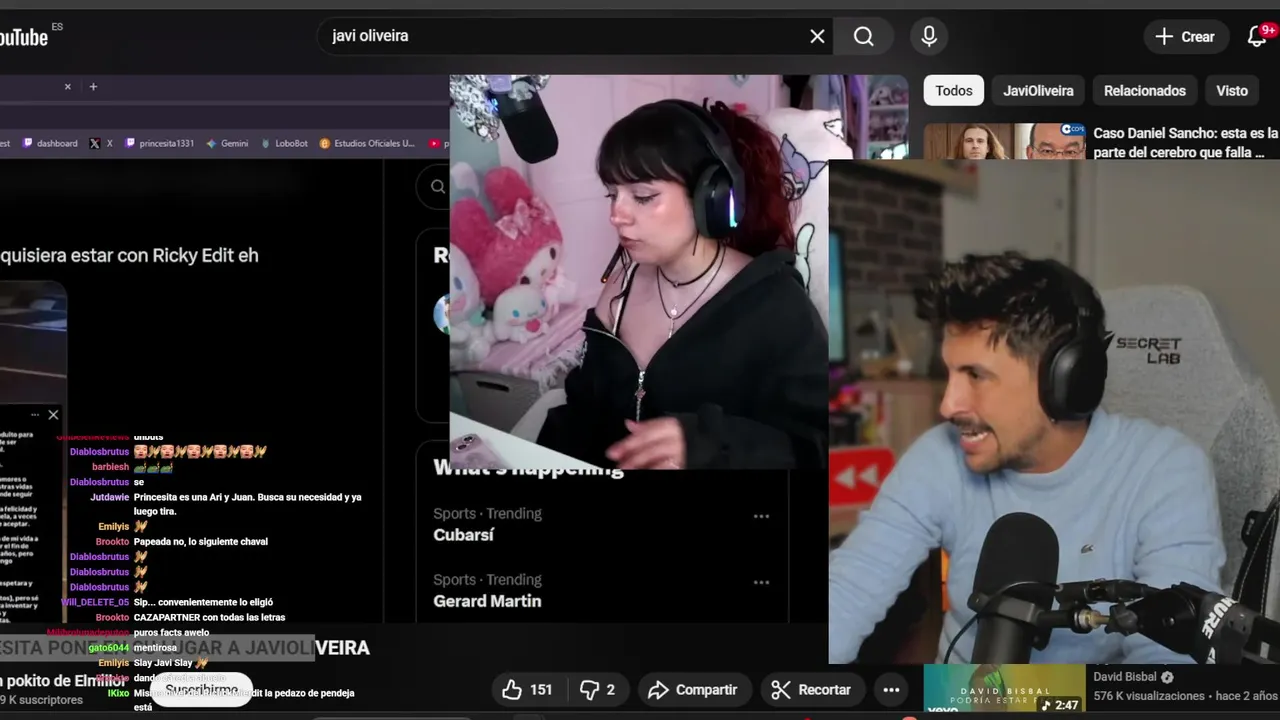This screenshot has height=720, width=1280.
Task: Clip the video with Recortar
Action: 811,690
